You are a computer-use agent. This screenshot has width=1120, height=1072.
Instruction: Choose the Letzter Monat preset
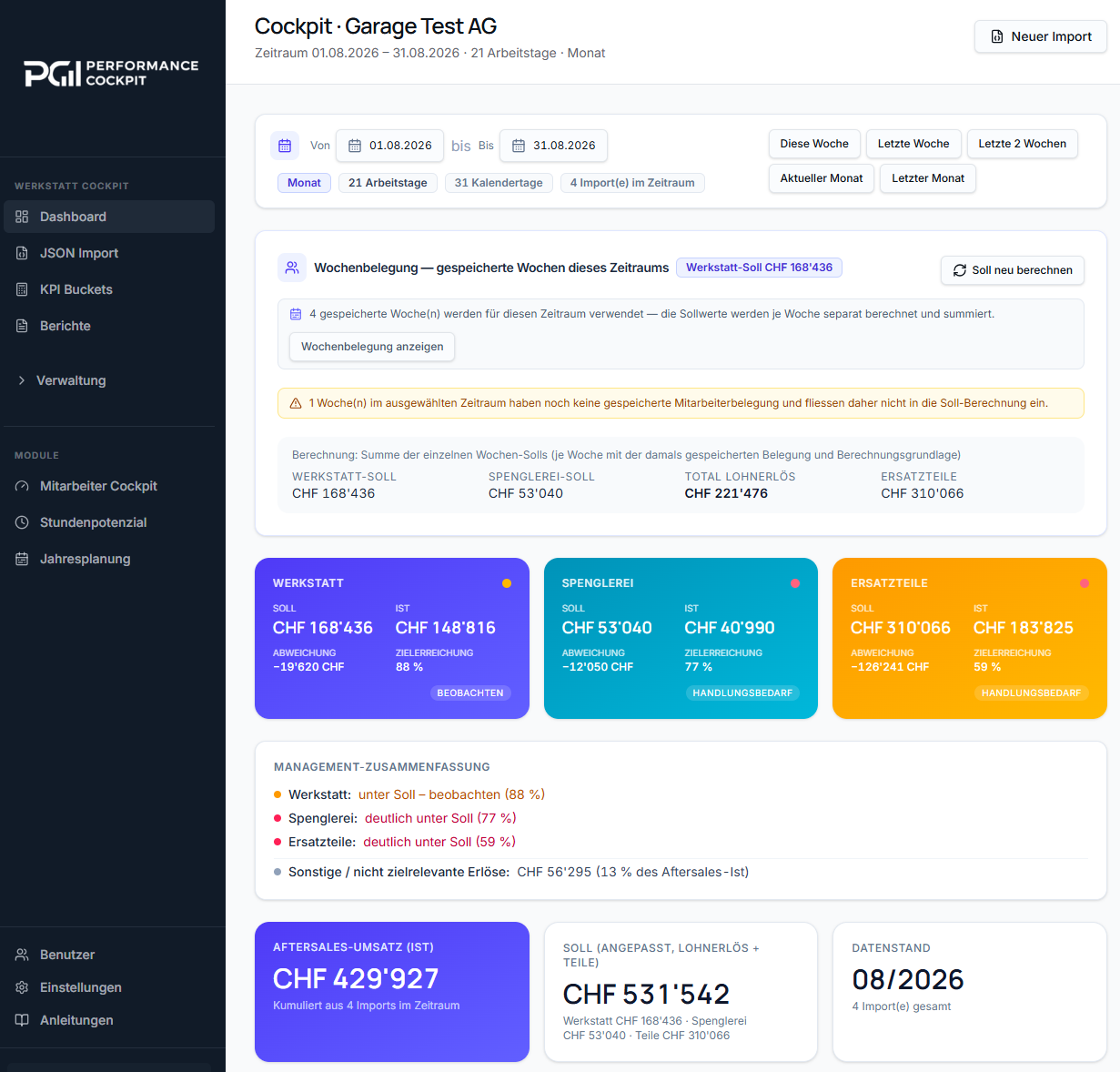928,178
